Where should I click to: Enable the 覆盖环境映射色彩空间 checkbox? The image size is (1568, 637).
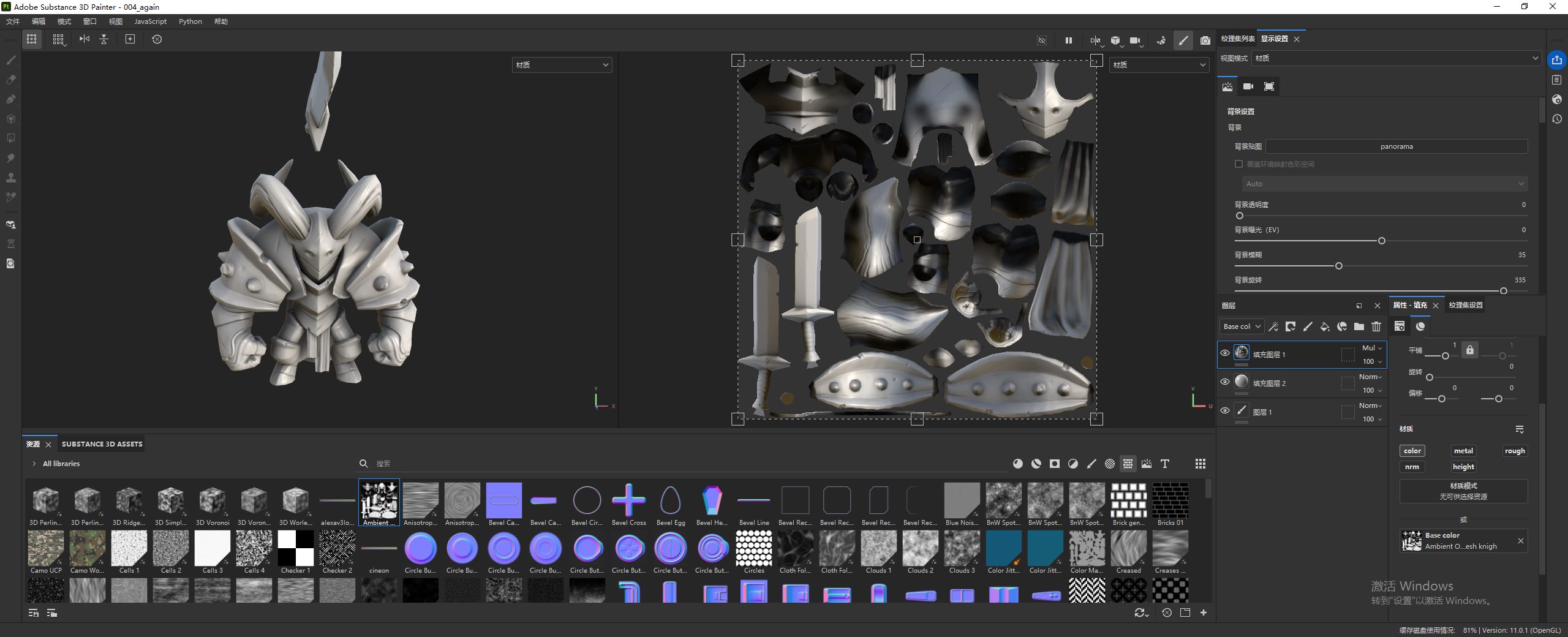point(1238,164)
